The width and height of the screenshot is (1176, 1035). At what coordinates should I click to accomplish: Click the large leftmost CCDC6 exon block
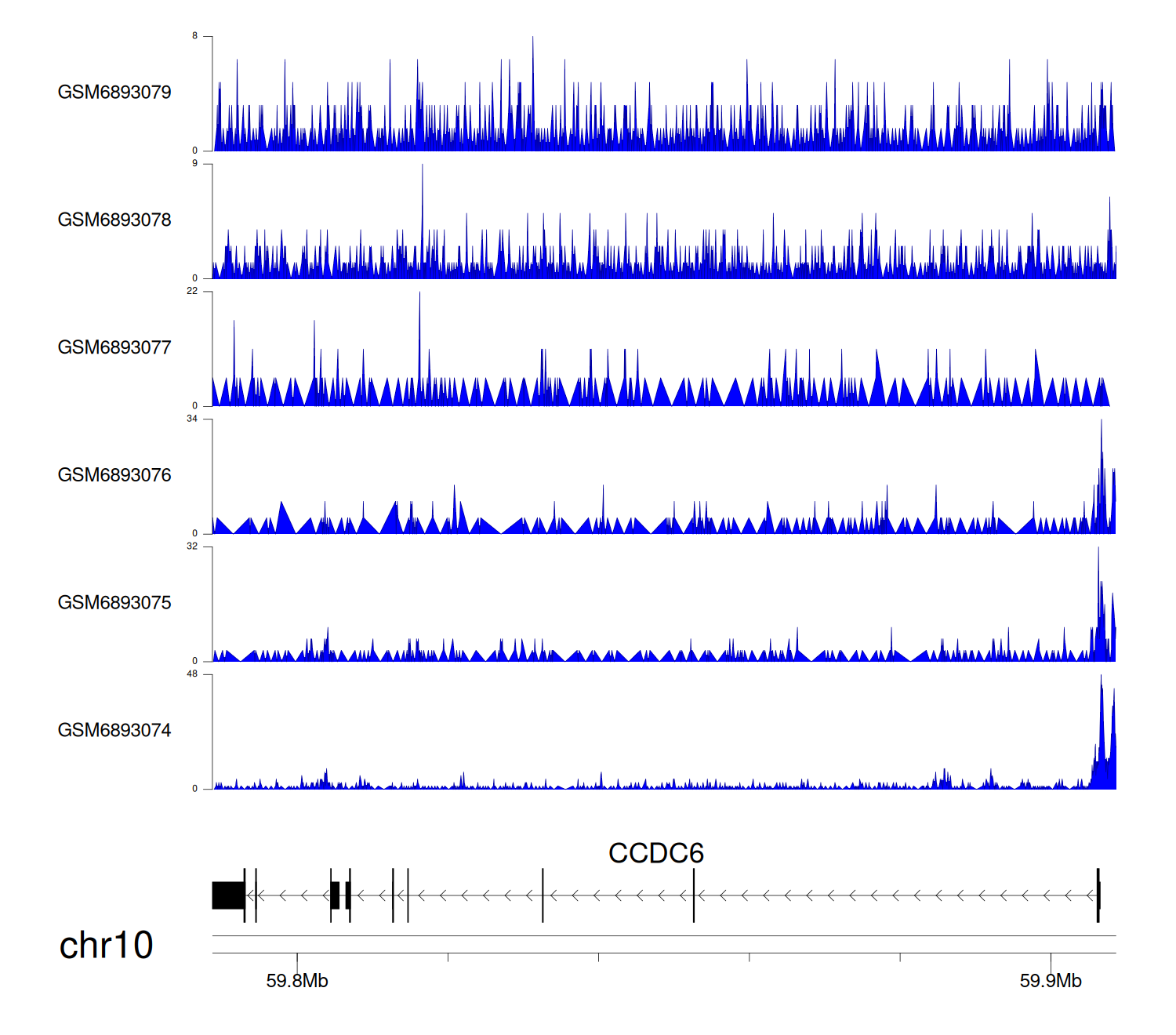pyautogui.click(x=228, y=895)
